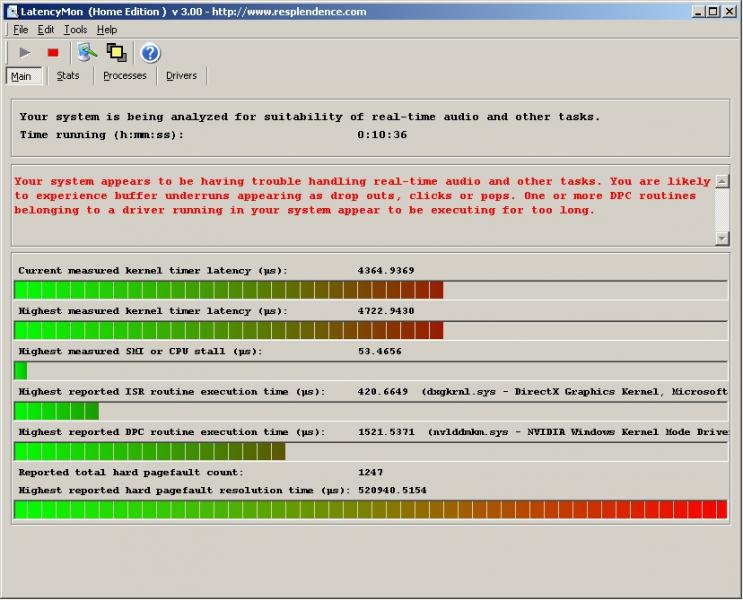Click pagefault resolution value 520940.5154
This screenshot has height=600, width=743.
(392, 491)
